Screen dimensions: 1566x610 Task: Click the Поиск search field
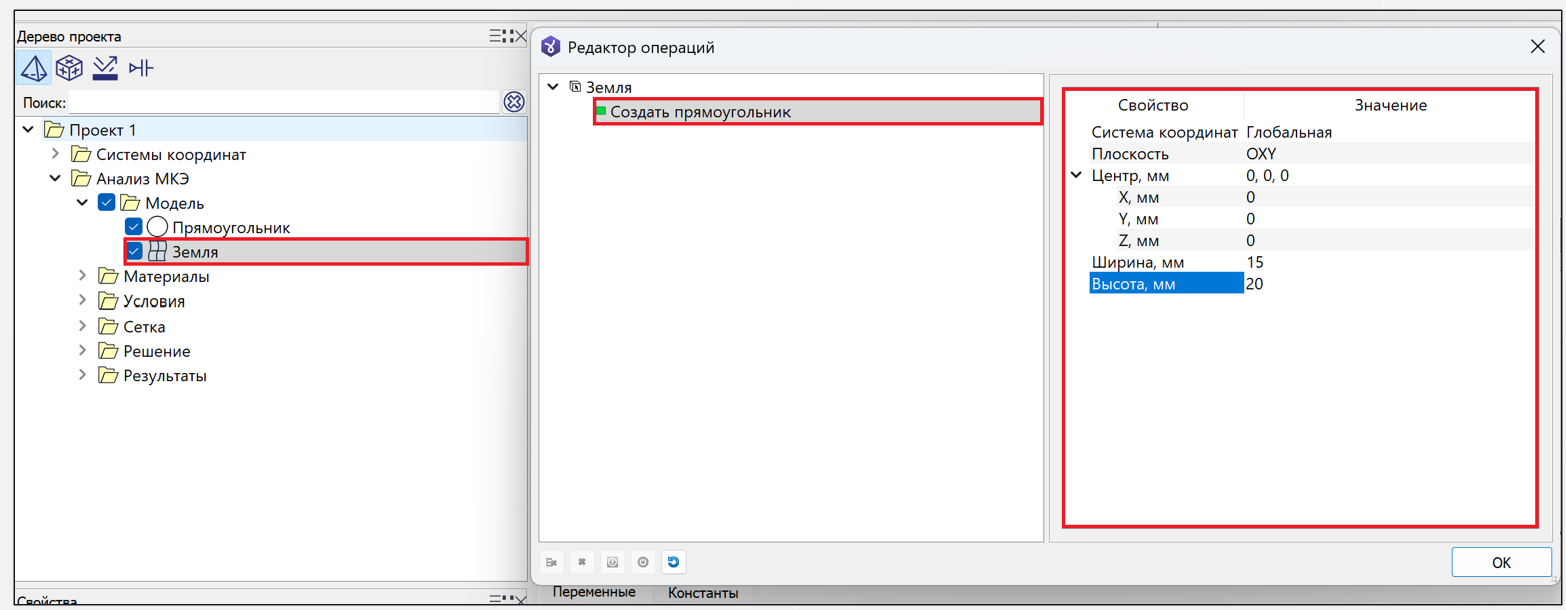point(283,102)
